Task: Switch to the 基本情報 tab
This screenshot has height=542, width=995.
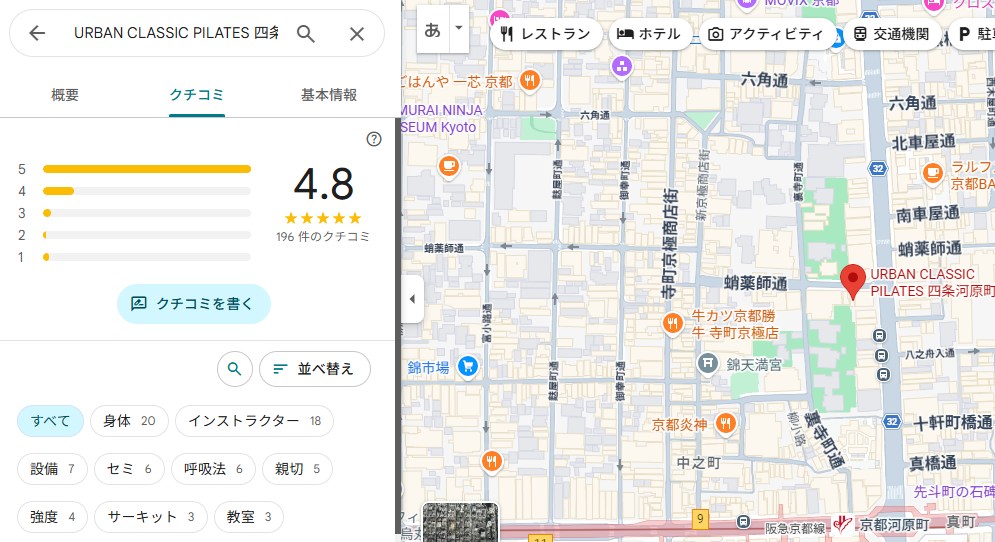Action: click(x=329, y=95)
